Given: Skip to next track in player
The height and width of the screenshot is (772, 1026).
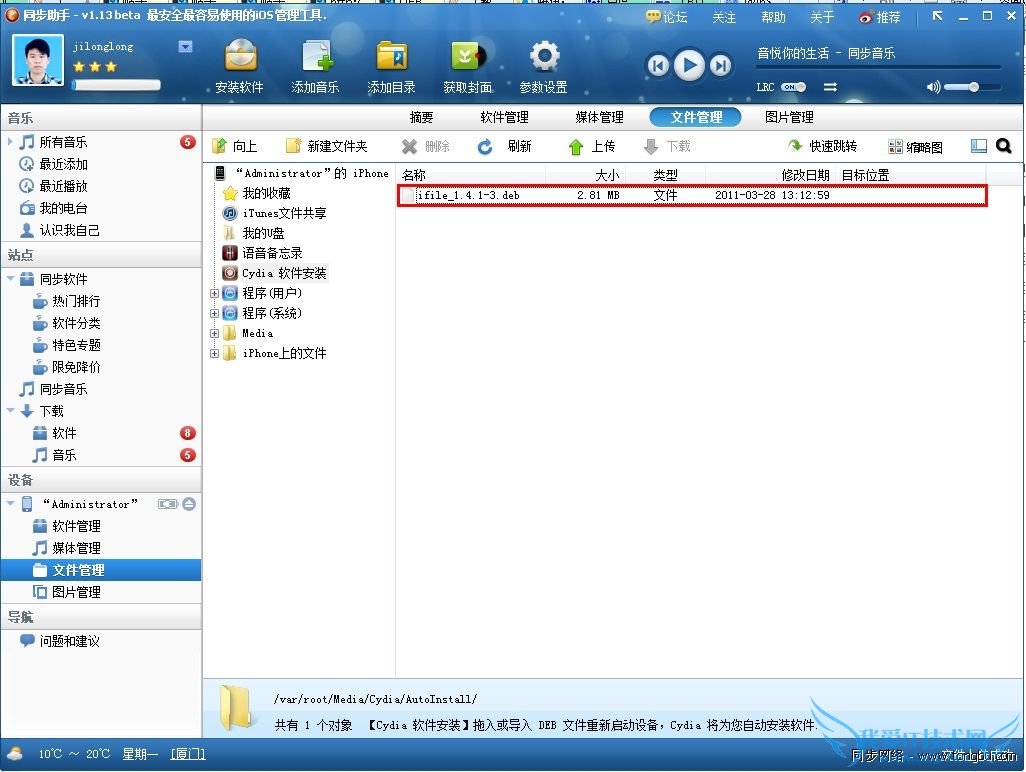Looking at the screenshot, I should tap(720, 65).
